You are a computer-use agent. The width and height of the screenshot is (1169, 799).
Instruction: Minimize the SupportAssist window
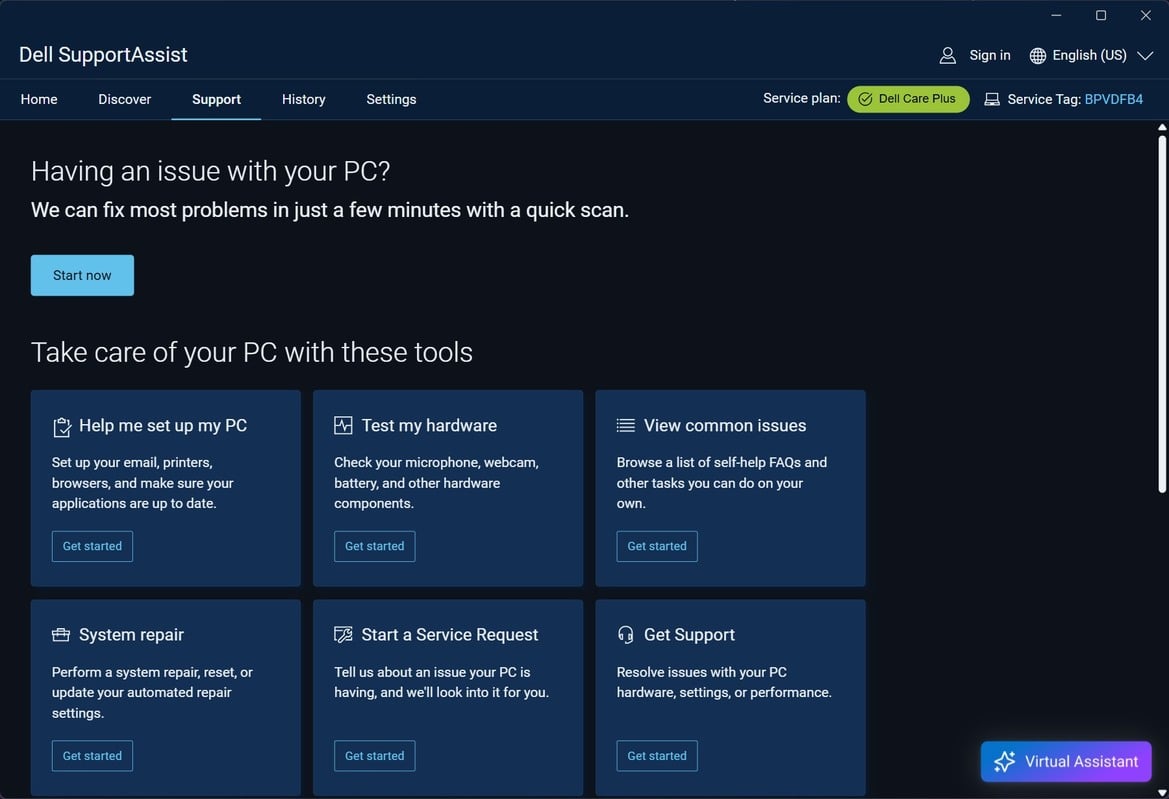[1056, 15]
